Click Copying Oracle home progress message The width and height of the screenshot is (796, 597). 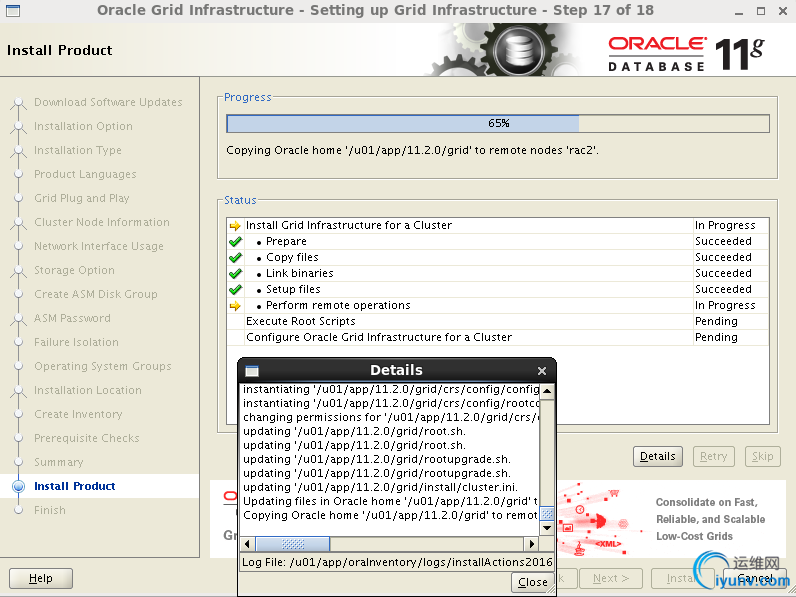tap(412, 150)
